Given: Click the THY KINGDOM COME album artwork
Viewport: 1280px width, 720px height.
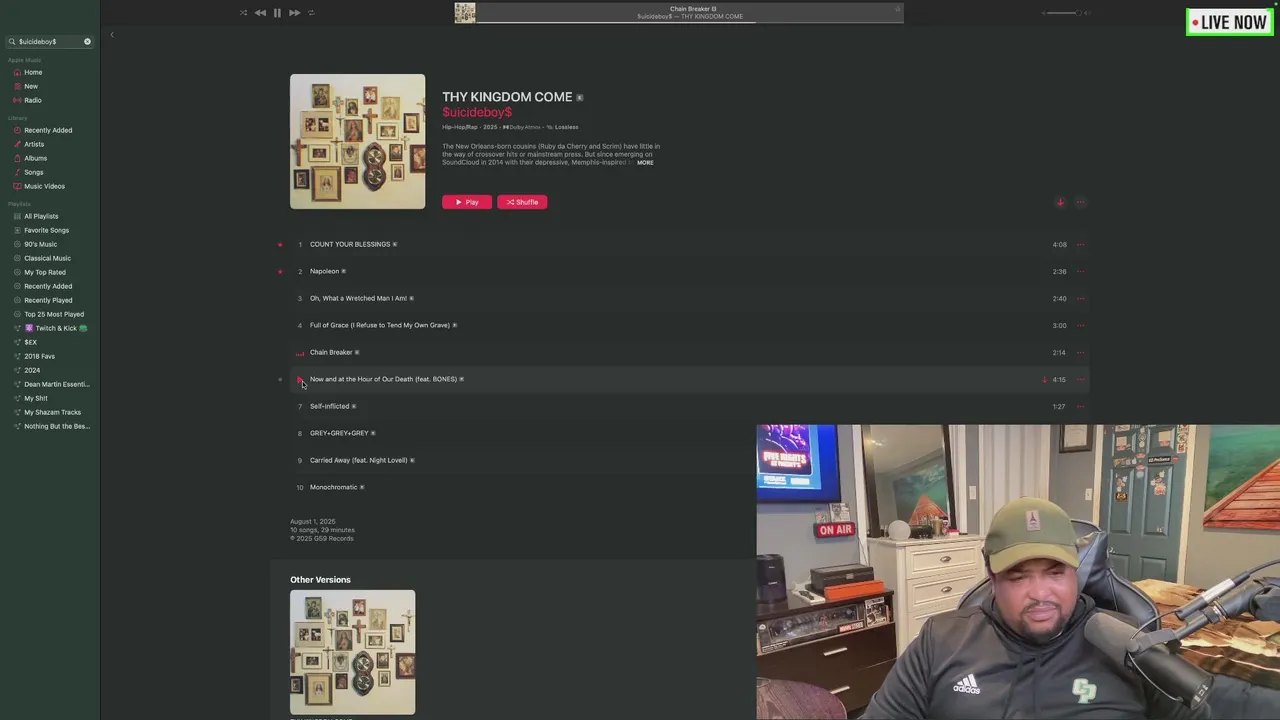Looking at the screenshot, I should point(357,141).
